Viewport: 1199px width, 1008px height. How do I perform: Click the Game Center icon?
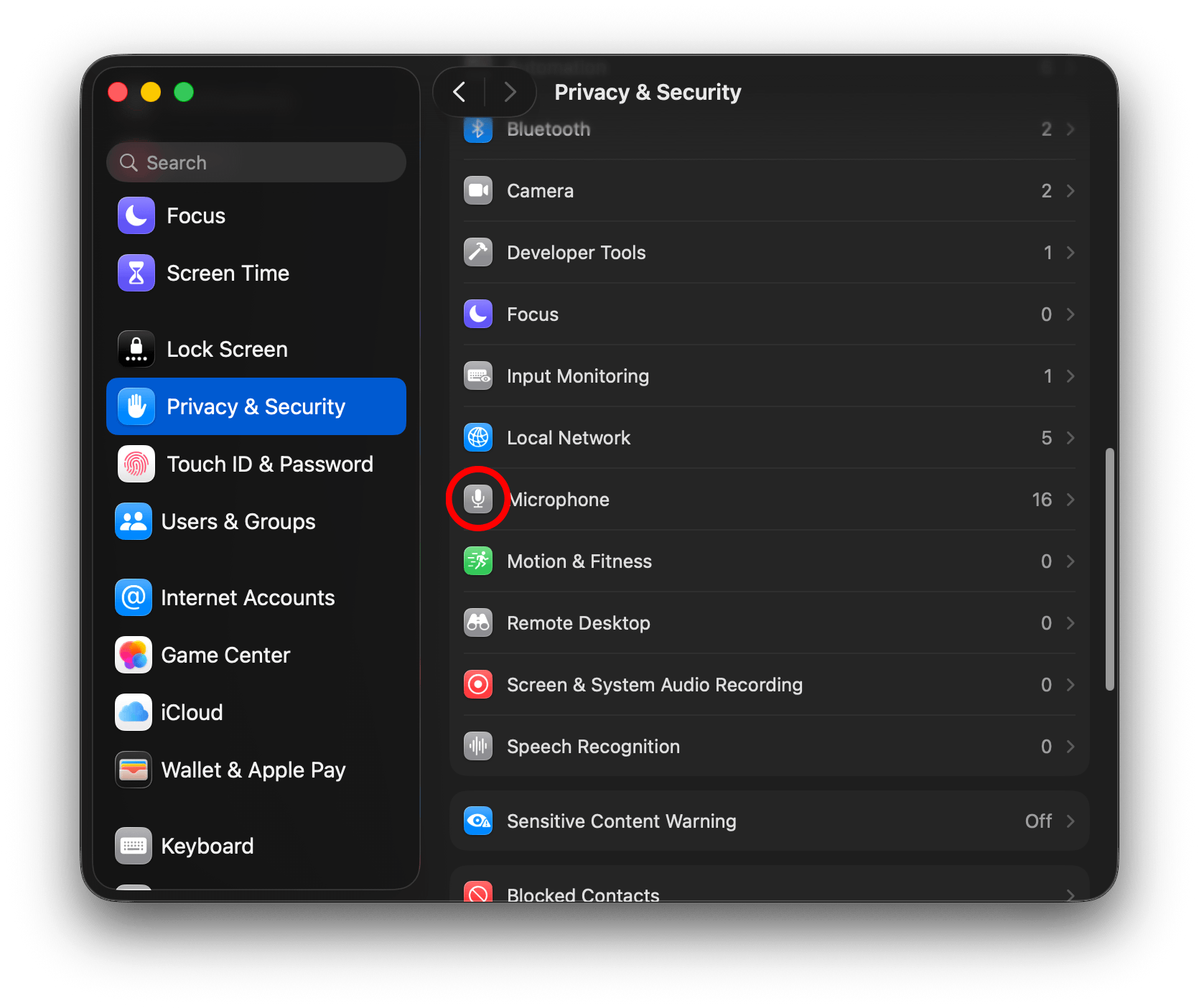click(134, 655)
